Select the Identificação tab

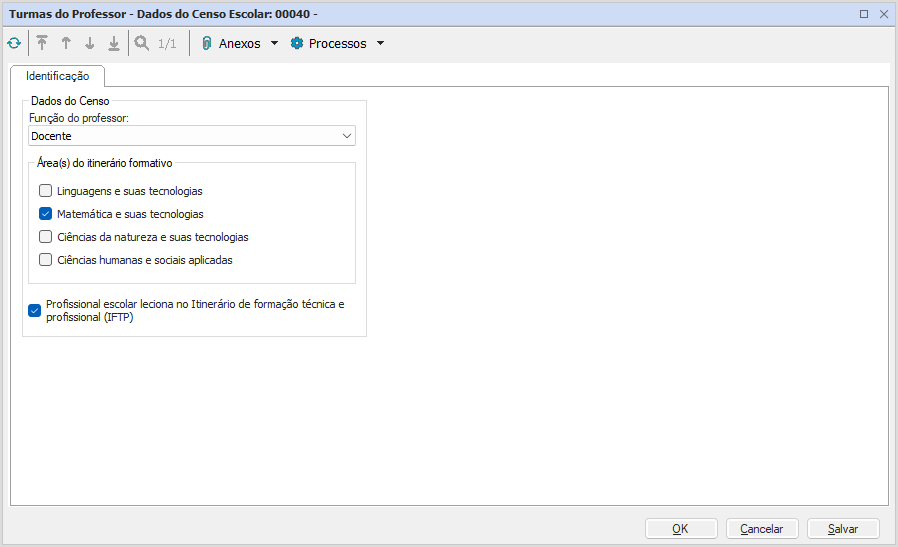coord(57,76)
